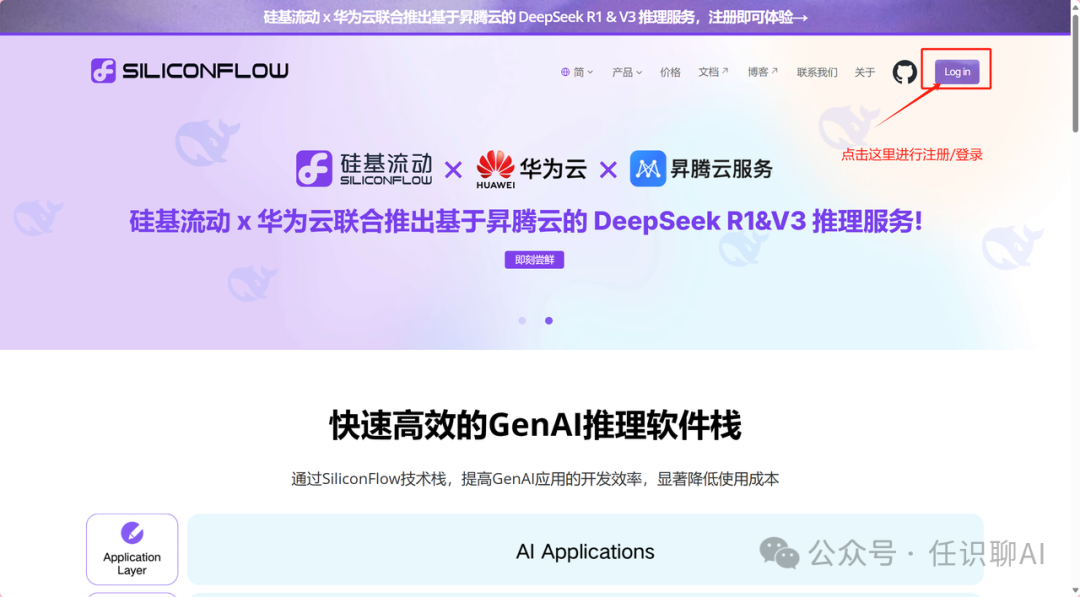Open the top DeepSeek R1 & V3 announcement banner
The height and width of the screenshot is (597, 1080).
tap(535, 17)
